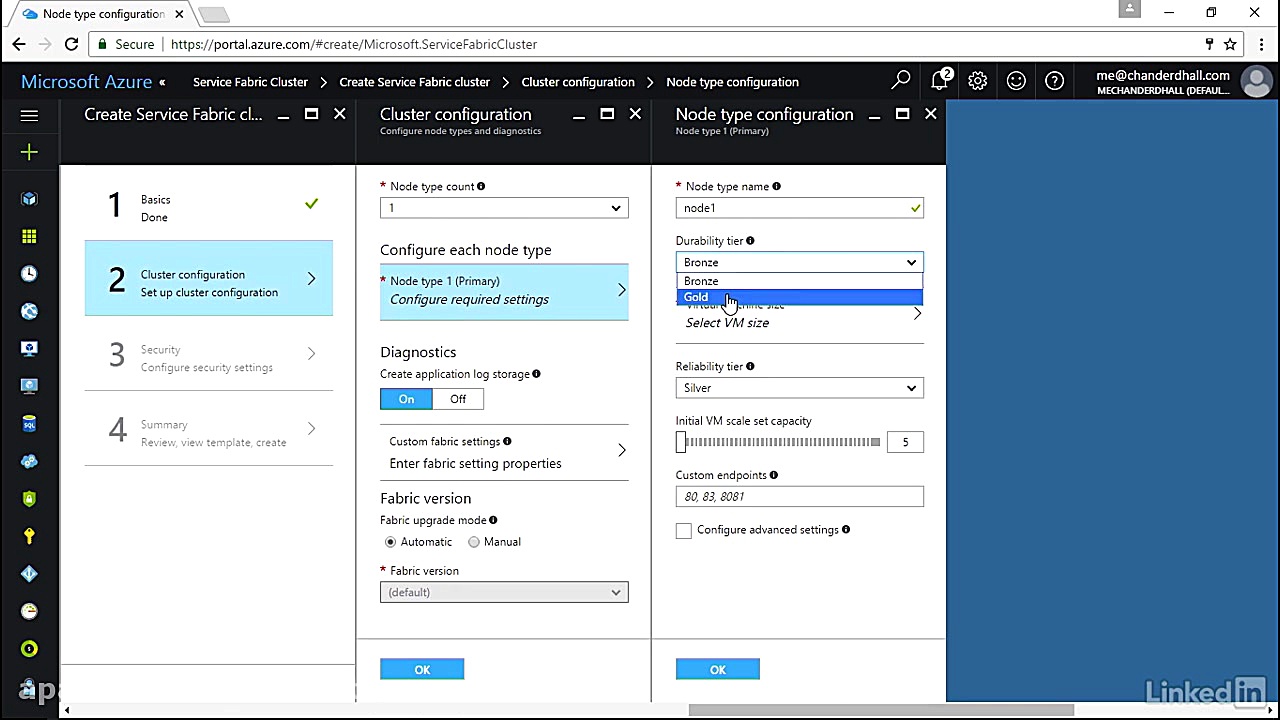Click the smiley feedback icon
Screen dimensions: 1280x720
(1016, 81)
